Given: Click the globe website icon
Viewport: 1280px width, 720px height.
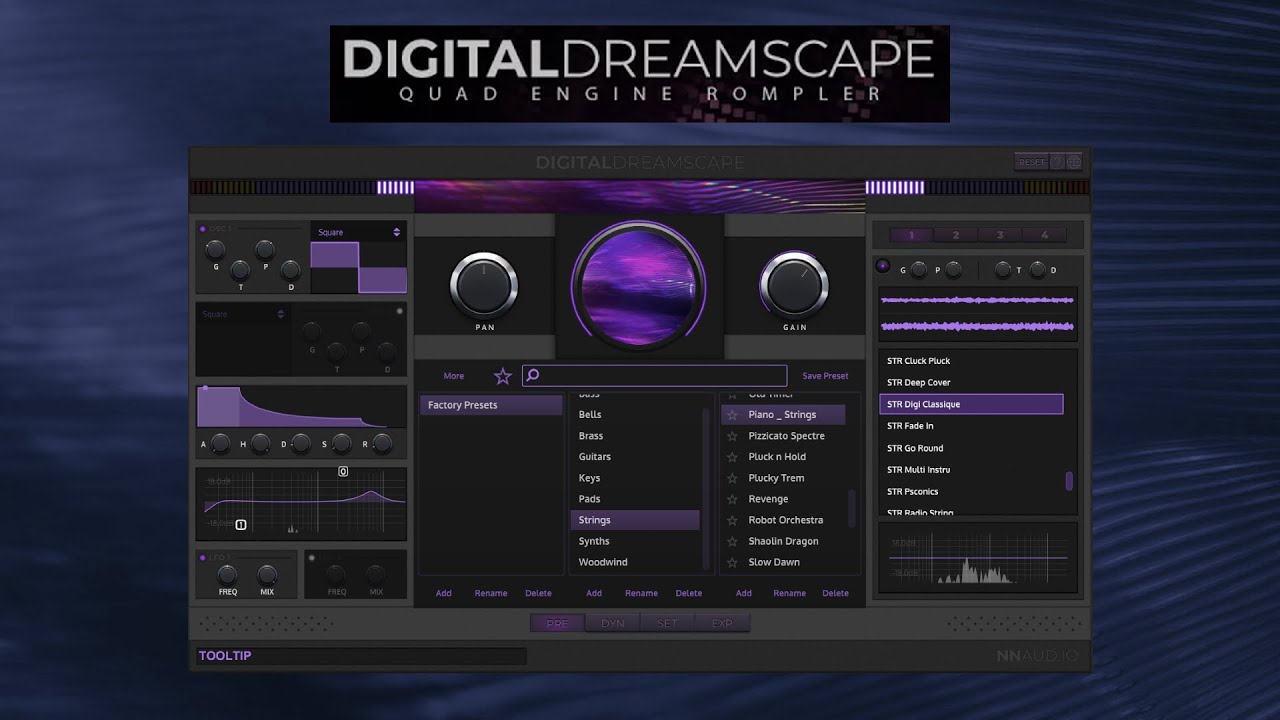Looking at the screenshot, I should click(1074, 162).
